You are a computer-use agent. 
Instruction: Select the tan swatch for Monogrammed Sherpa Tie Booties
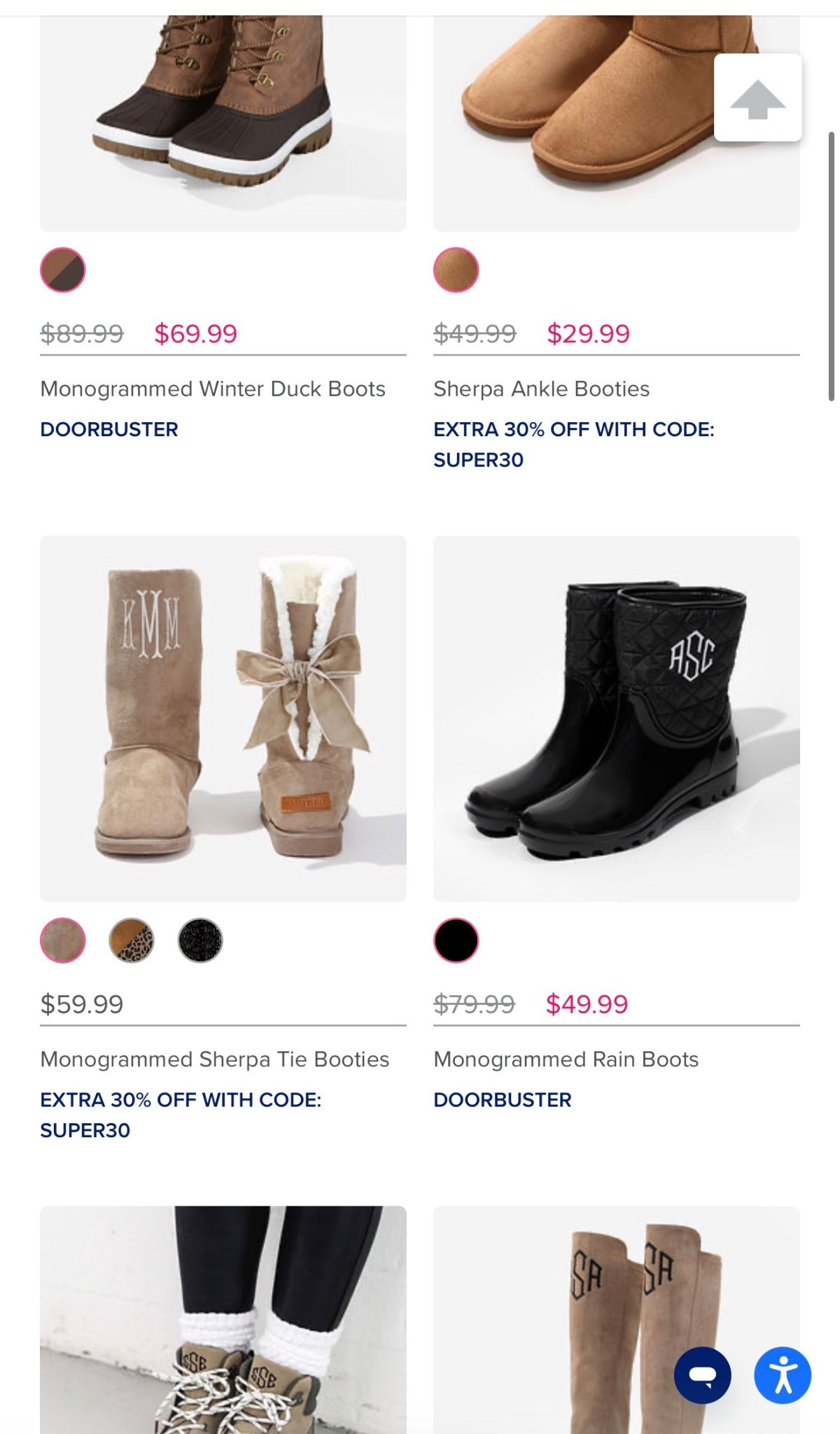[62, 942]
